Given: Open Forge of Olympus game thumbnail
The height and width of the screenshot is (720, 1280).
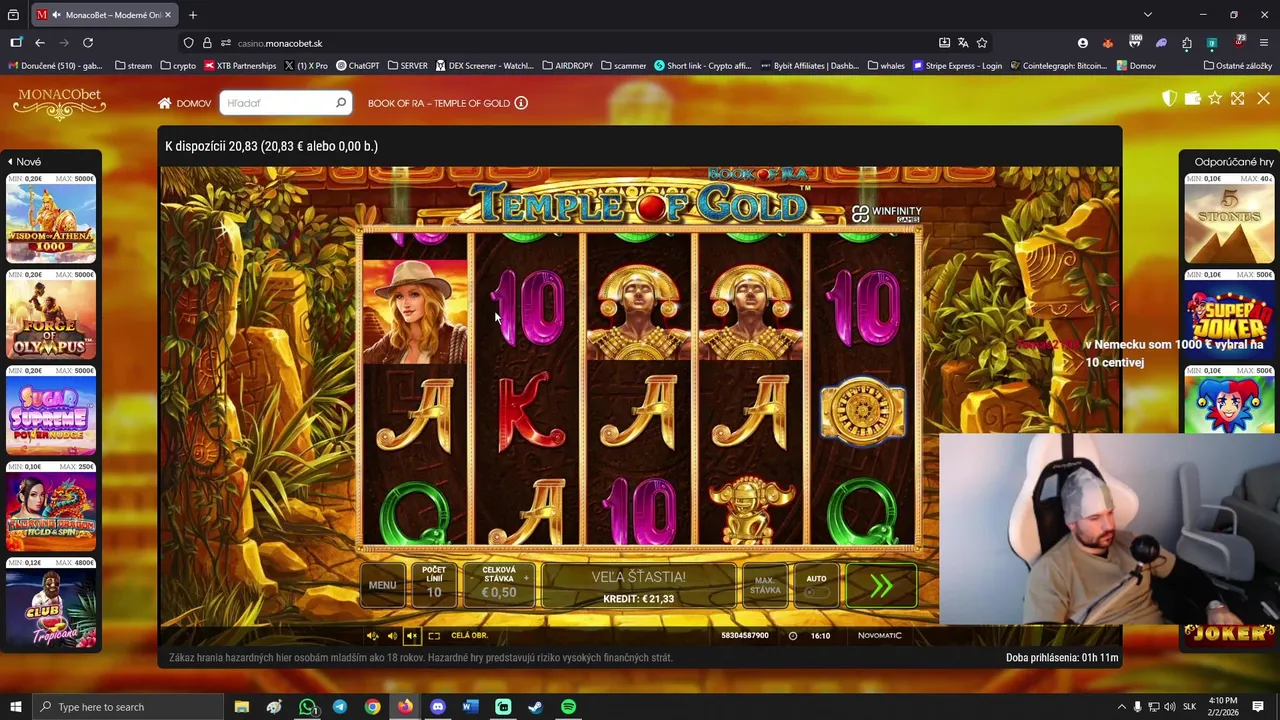Looking at the screenshot, I should tap(51, 314).
